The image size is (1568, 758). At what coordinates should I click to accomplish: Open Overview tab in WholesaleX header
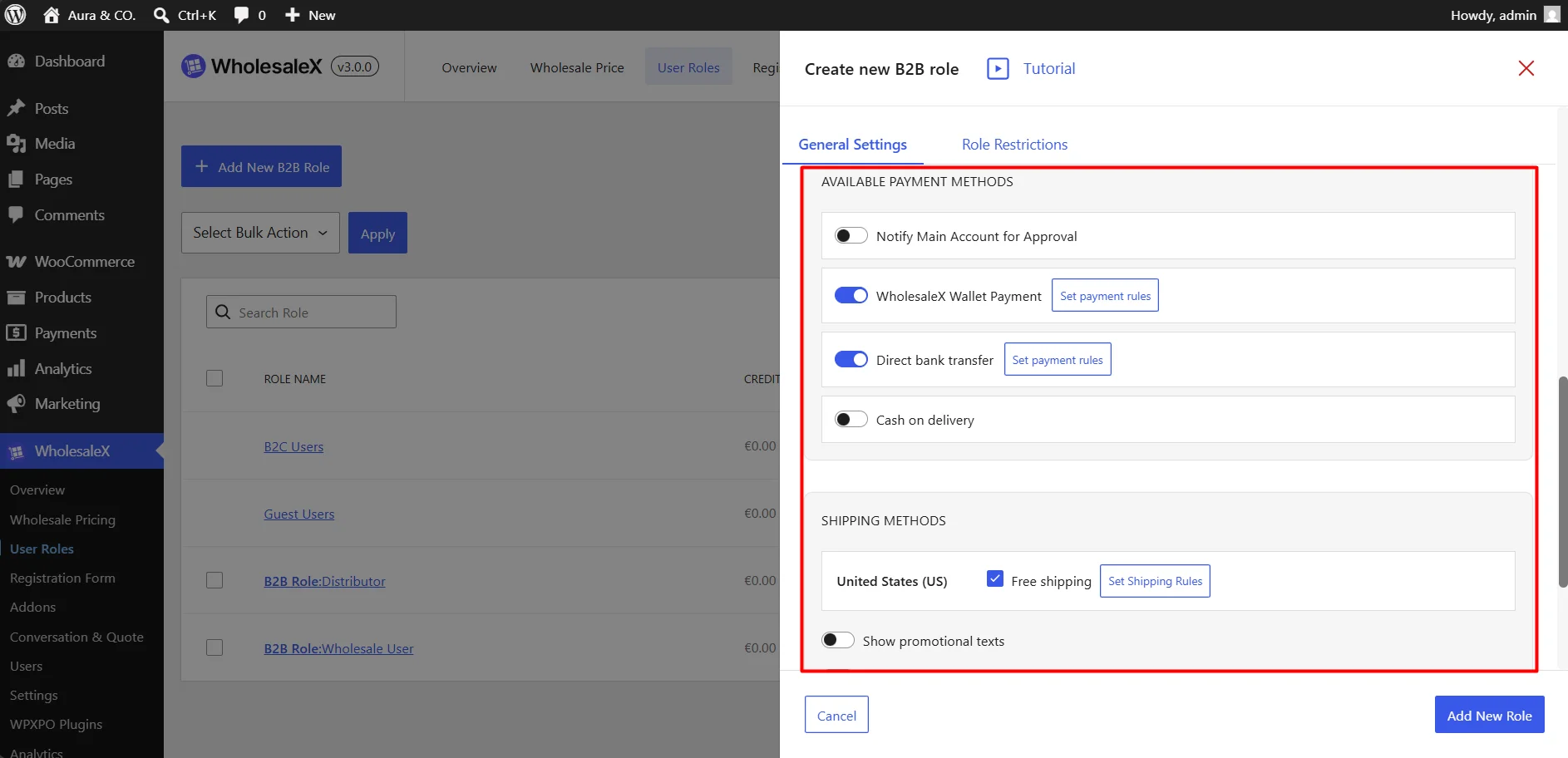pyautogui.click(x=469, y=67)
